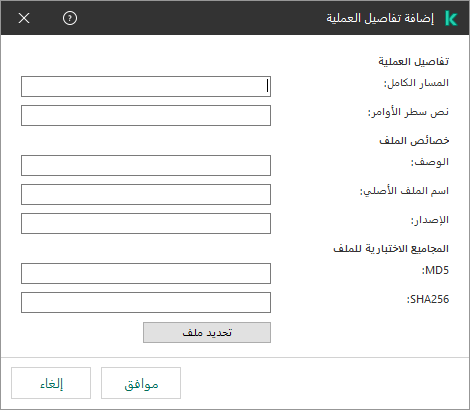Open help via the question mark icon
The width and height of the screenshot is (470, 410).
[x=70, y=18]
